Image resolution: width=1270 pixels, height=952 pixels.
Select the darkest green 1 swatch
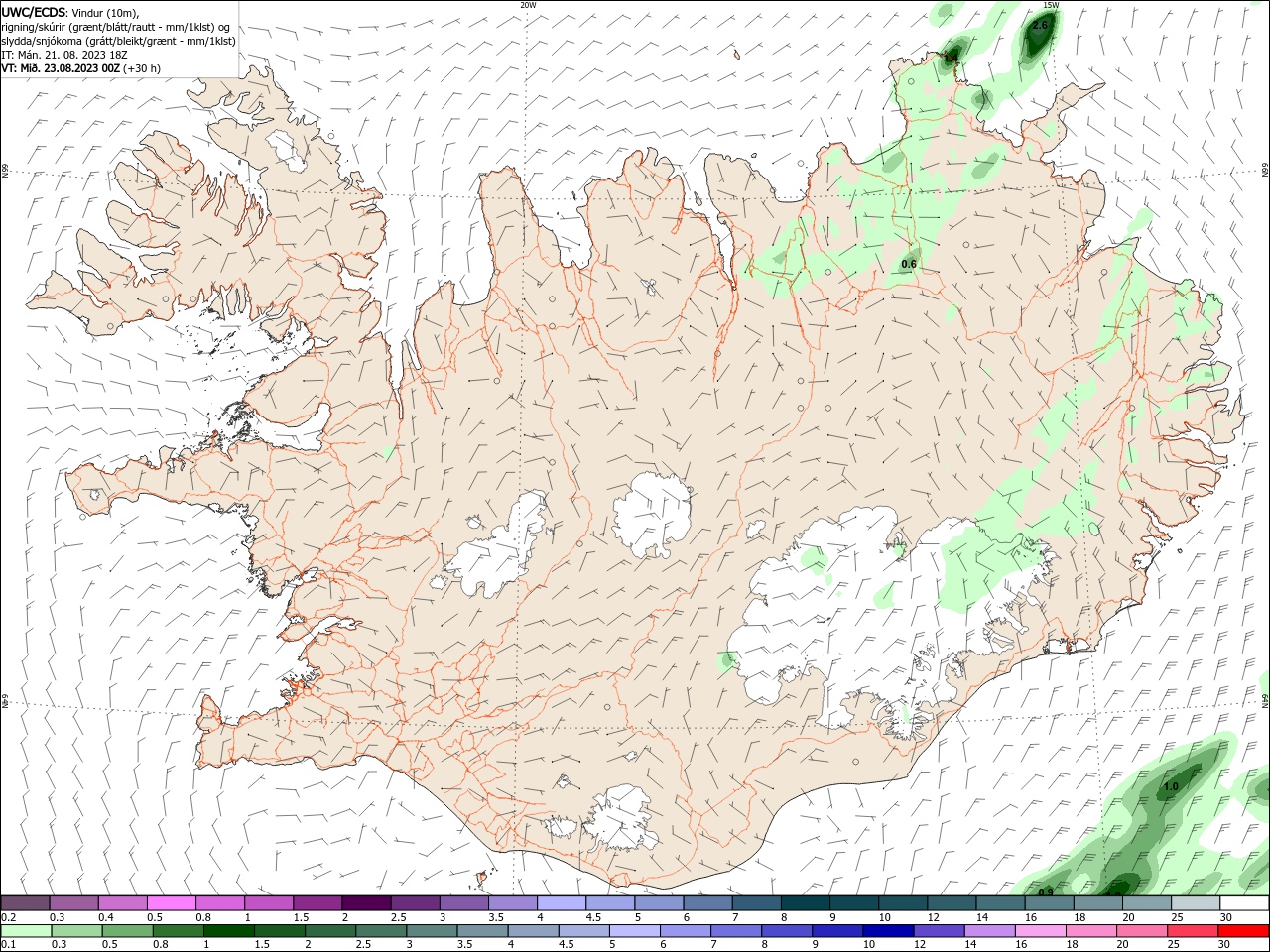click(229, 930)
